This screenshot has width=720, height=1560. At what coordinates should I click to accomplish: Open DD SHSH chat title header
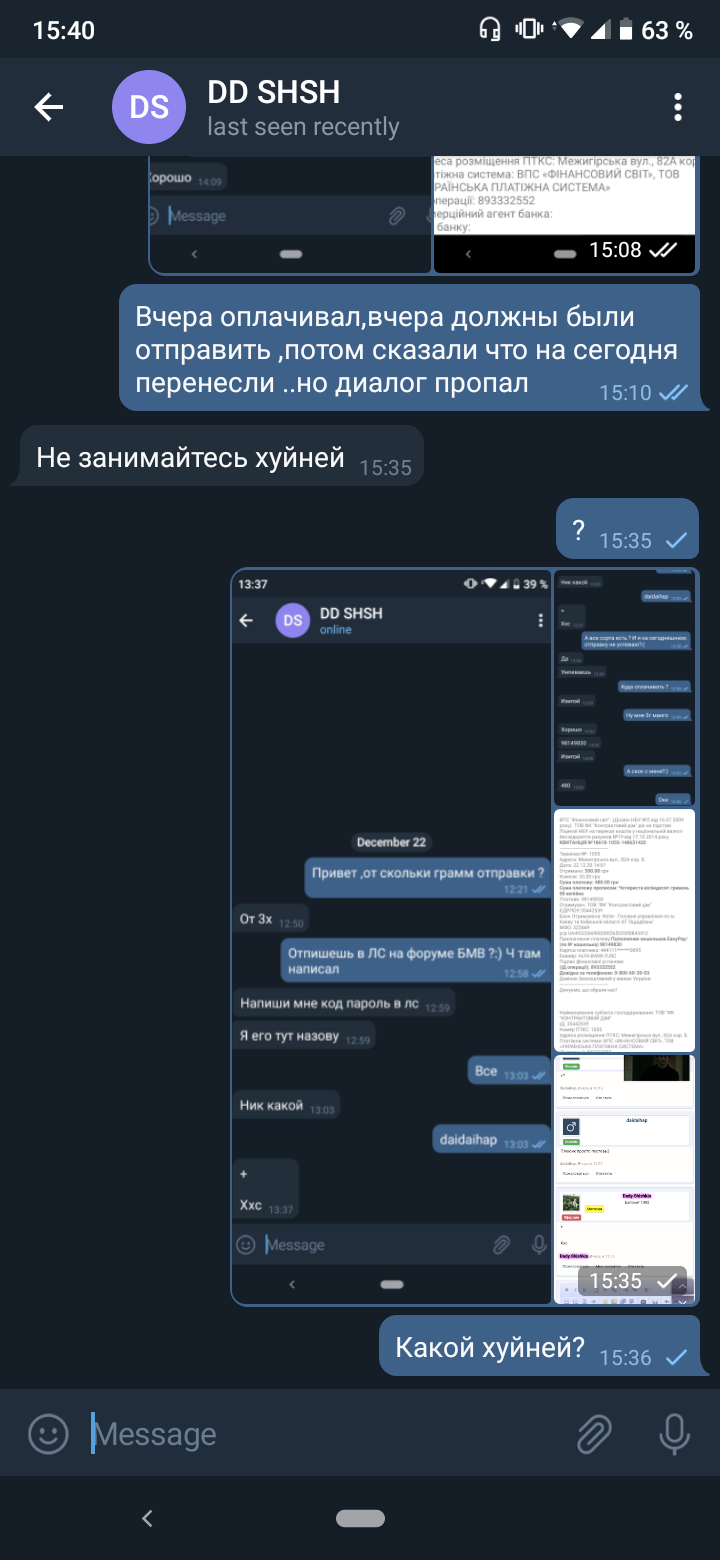(x=303, y=108)
